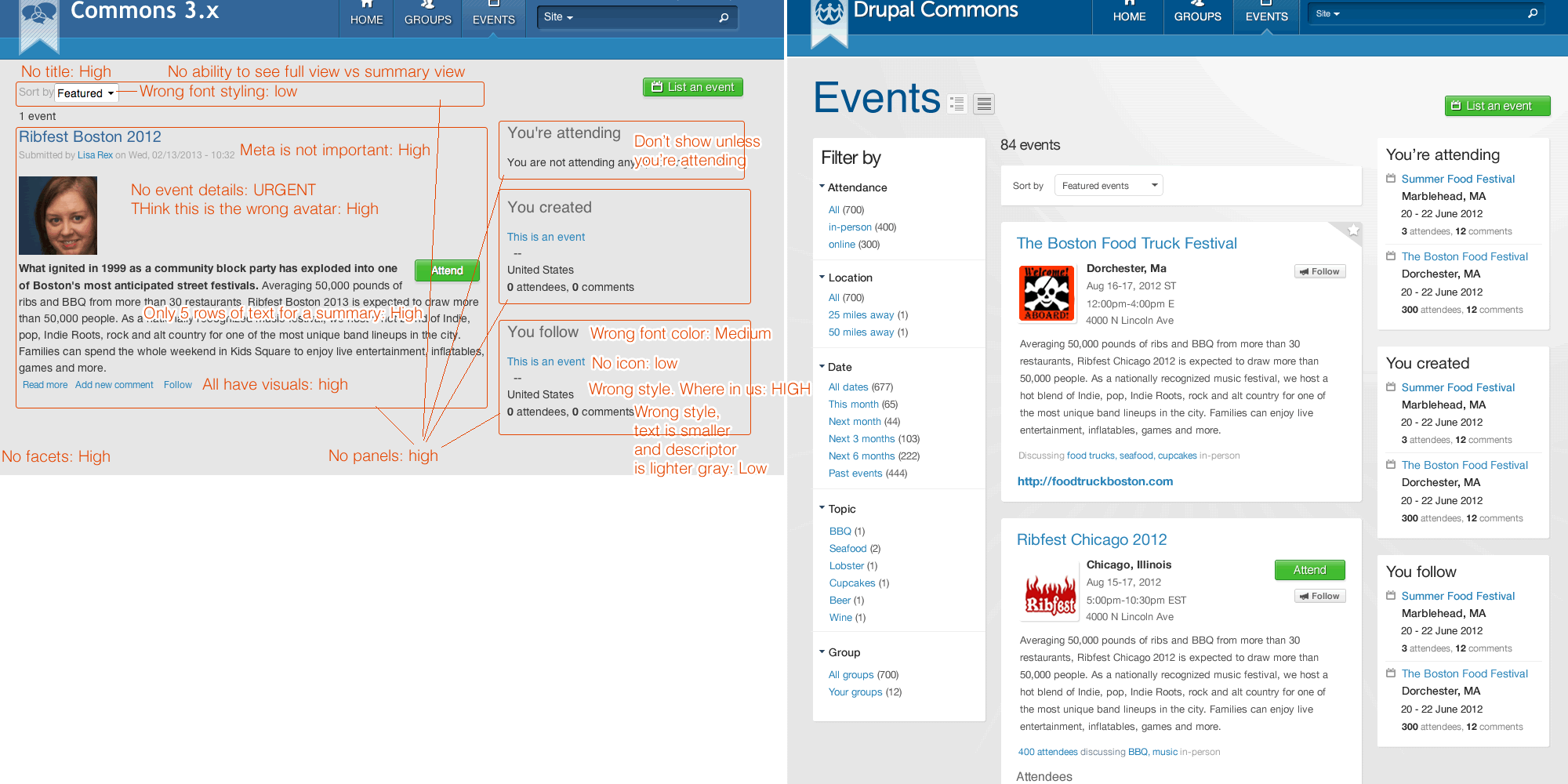The width and height of the screenshot is (1568, 784).
Task: Click the search magnifier in the Site search bar
Action: coord(723,16)
